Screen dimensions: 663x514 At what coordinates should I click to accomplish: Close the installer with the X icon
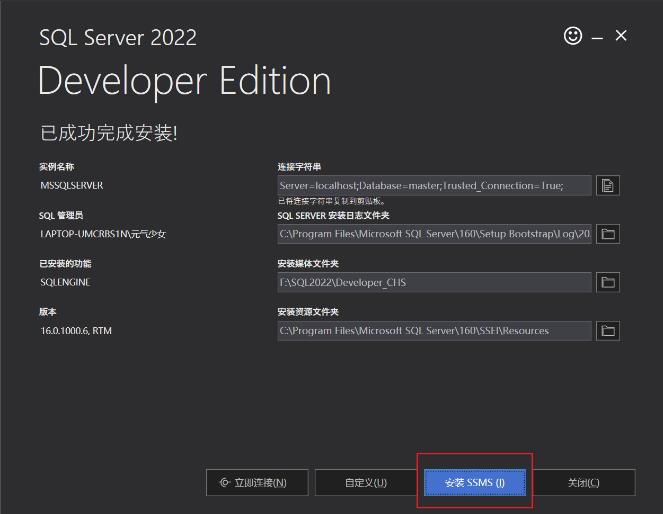tap(621, 36)
